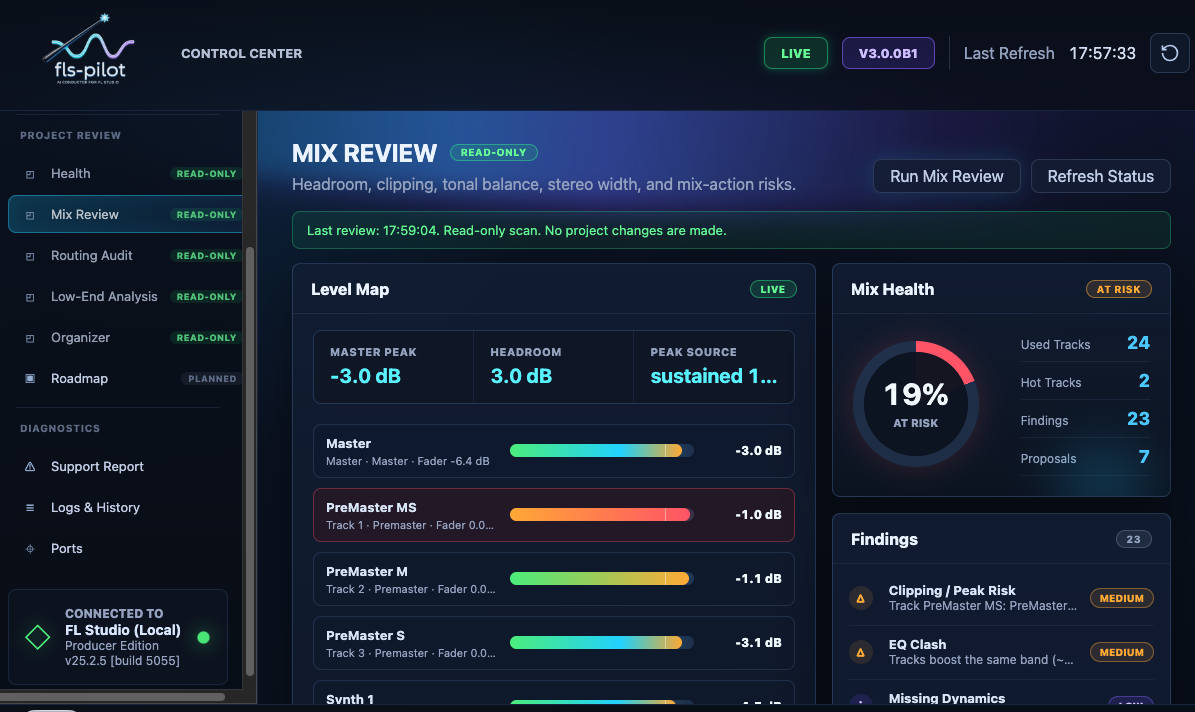
Task: Click the Run Mix Review button
Action: (947, 176)
